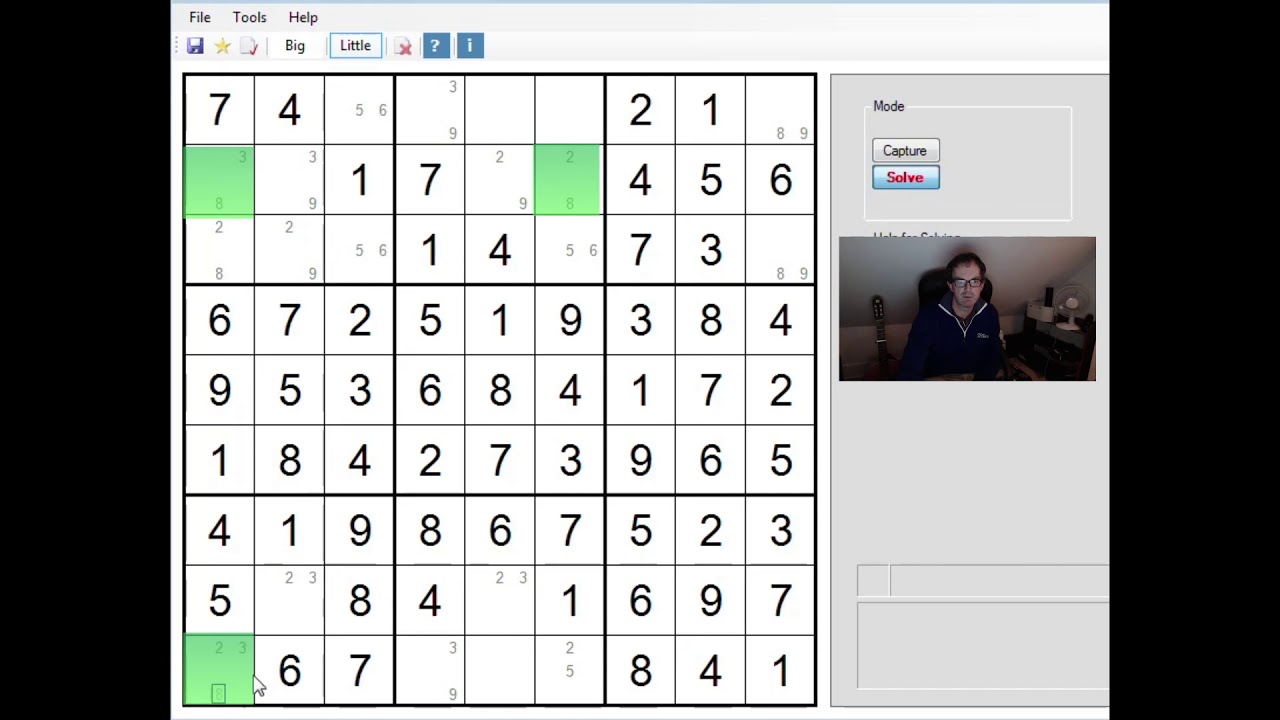Viewport: 1280px width, 720px height.
Task: Select green highlighted cell with candidates 2 8
Action: [569, 180]
